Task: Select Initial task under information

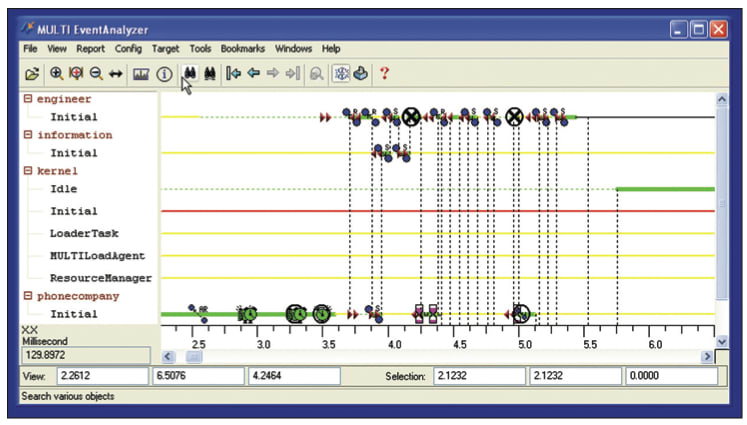Action: coord(74,153)
